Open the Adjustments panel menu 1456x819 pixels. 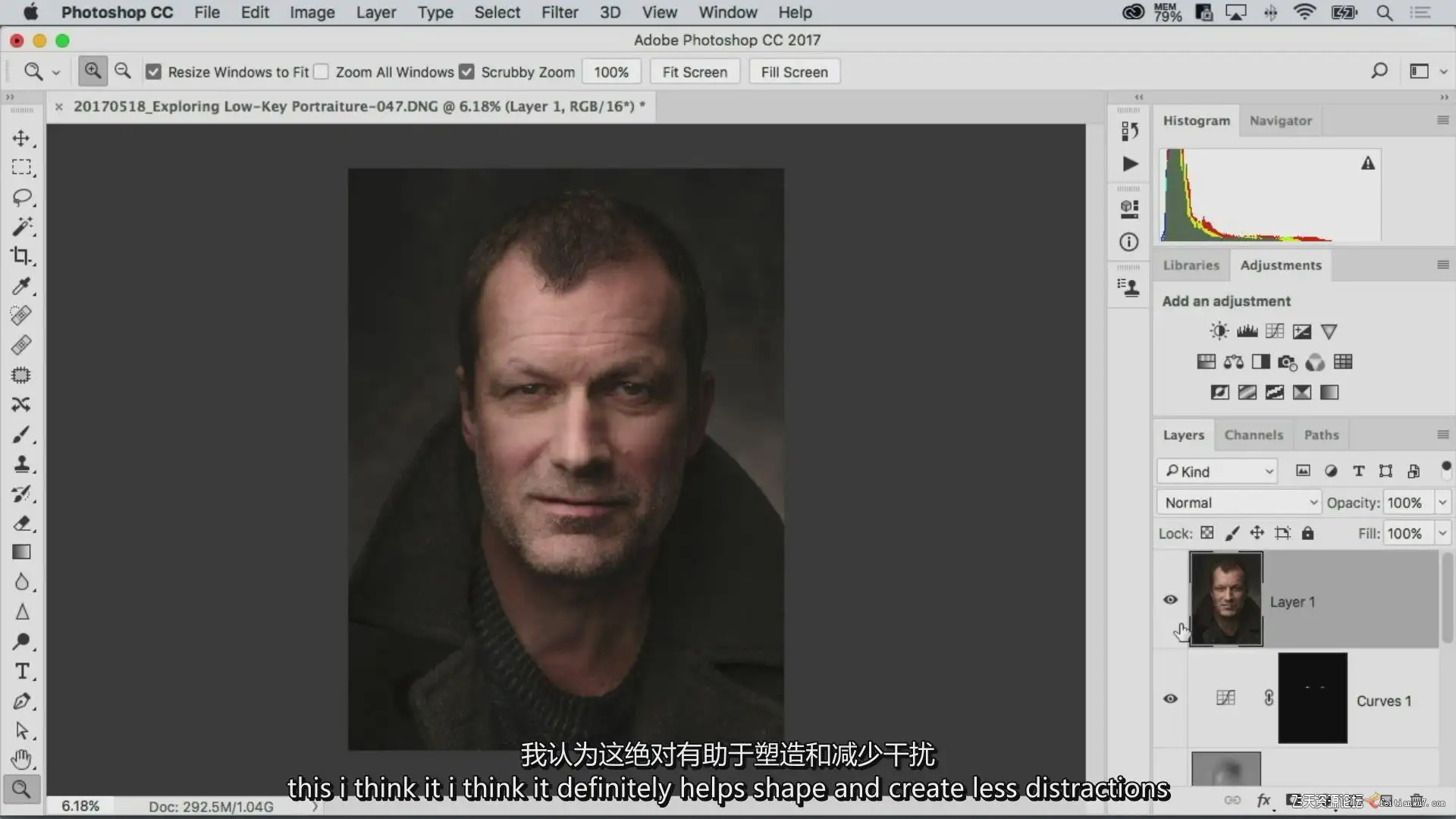pos(1442,265)
